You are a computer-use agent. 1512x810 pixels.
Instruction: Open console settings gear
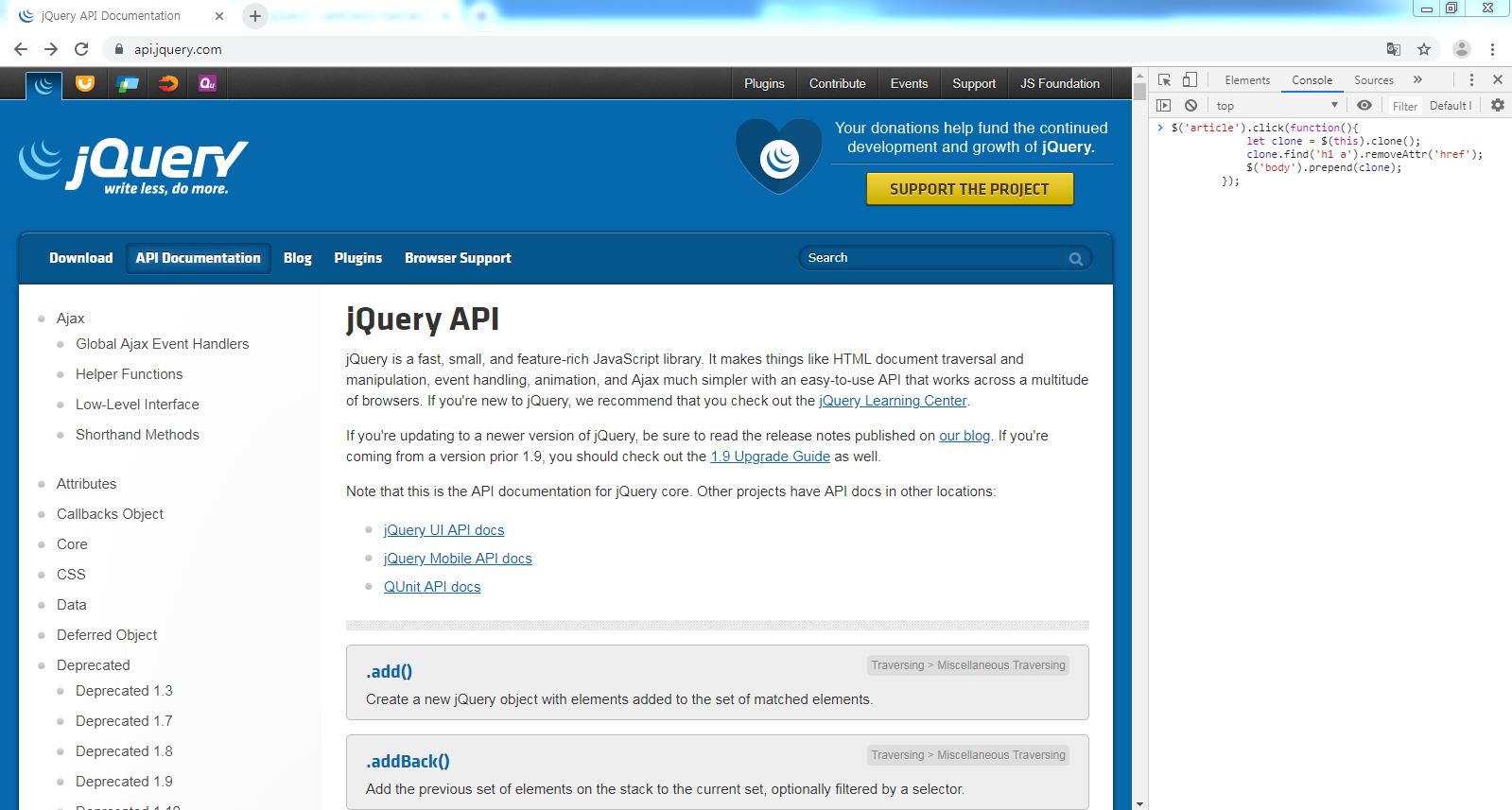1498,106
